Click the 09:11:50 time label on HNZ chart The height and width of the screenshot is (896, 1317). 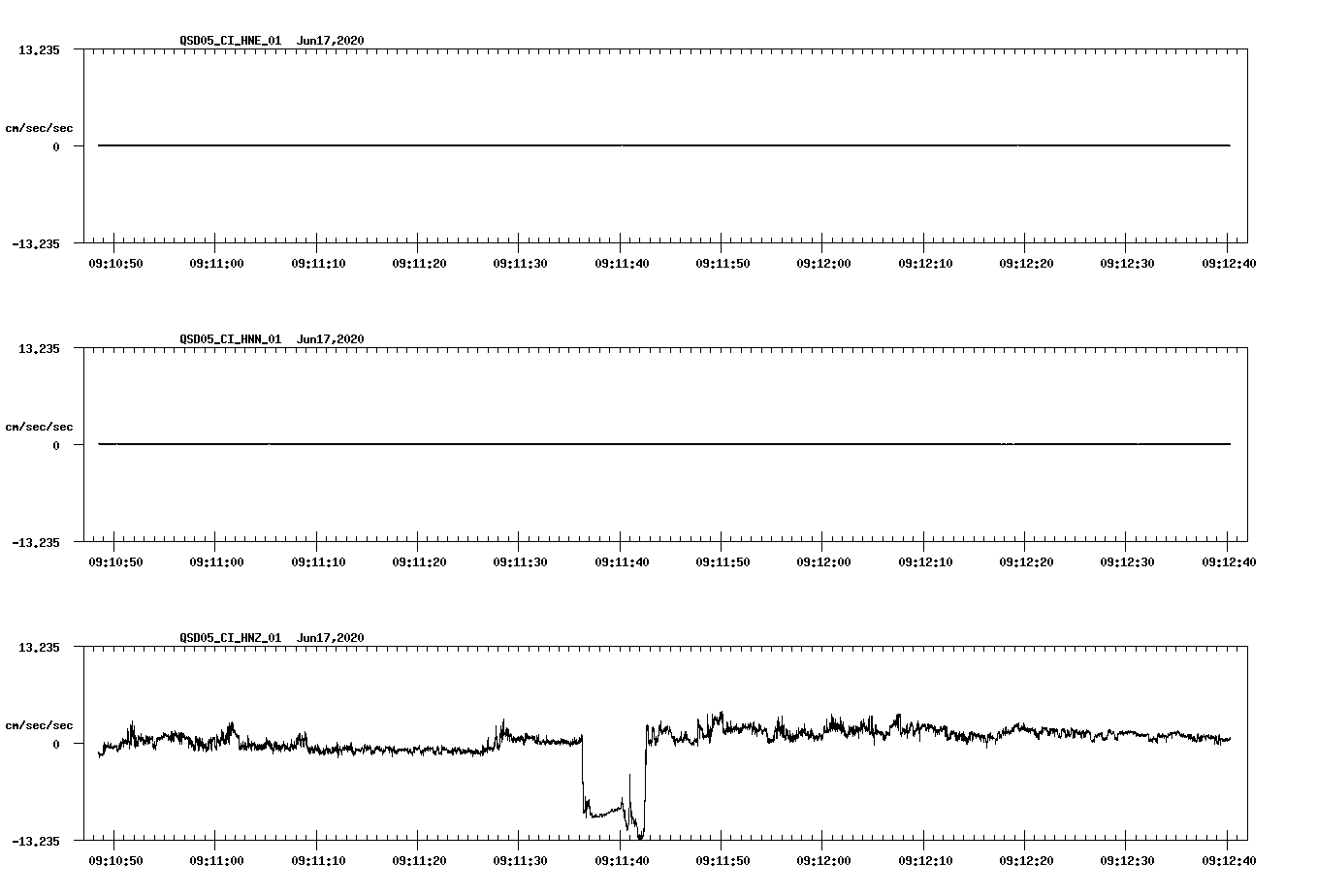tap(723, 860)
